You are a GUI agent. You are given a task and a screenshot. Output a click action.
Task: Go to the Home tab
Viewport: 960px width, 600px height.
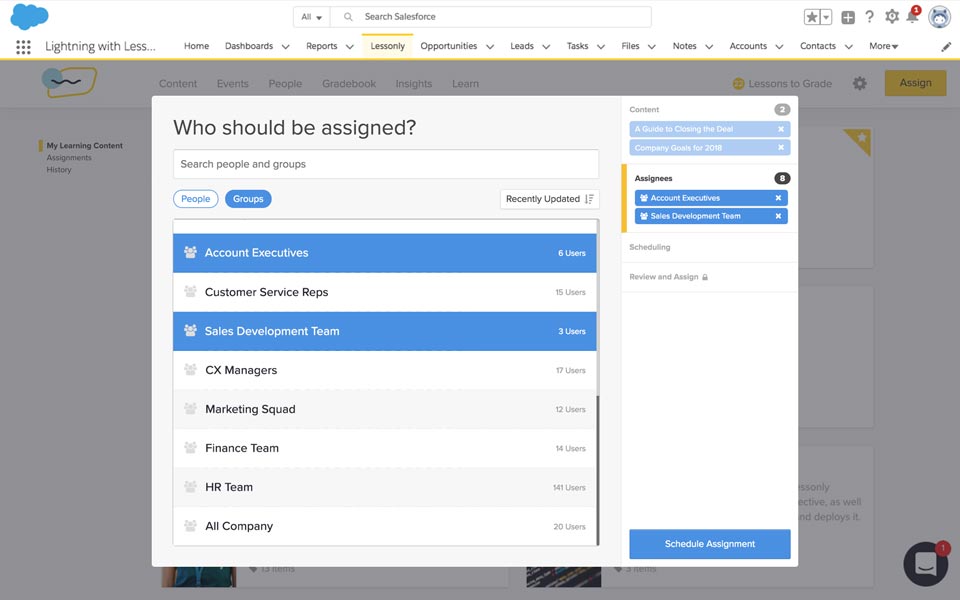pyautogui.click(x=197, y=46)
